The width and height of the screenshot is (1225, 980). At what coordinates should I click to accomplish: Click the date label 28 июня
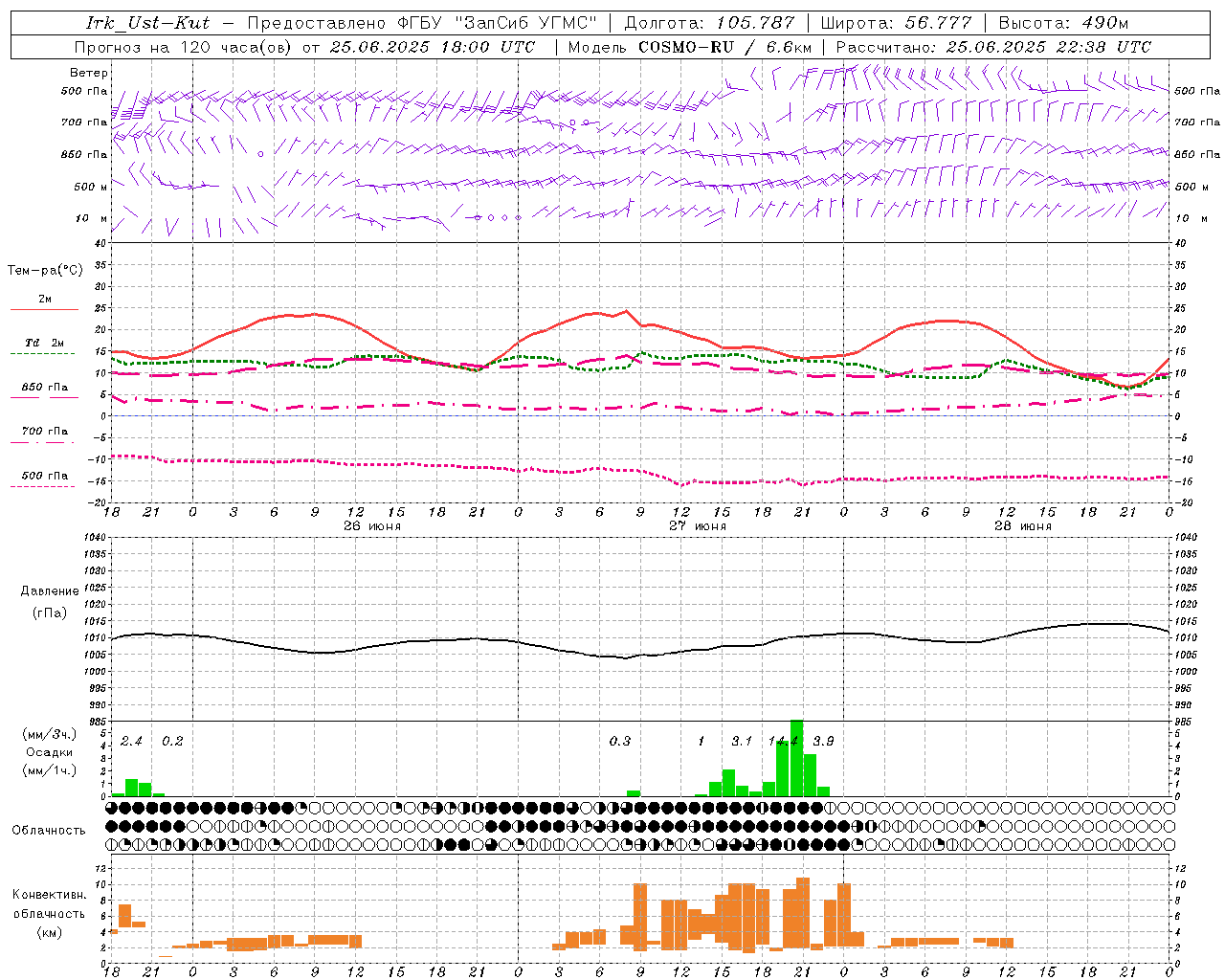pyautogui.click(x=1022, y=526)
